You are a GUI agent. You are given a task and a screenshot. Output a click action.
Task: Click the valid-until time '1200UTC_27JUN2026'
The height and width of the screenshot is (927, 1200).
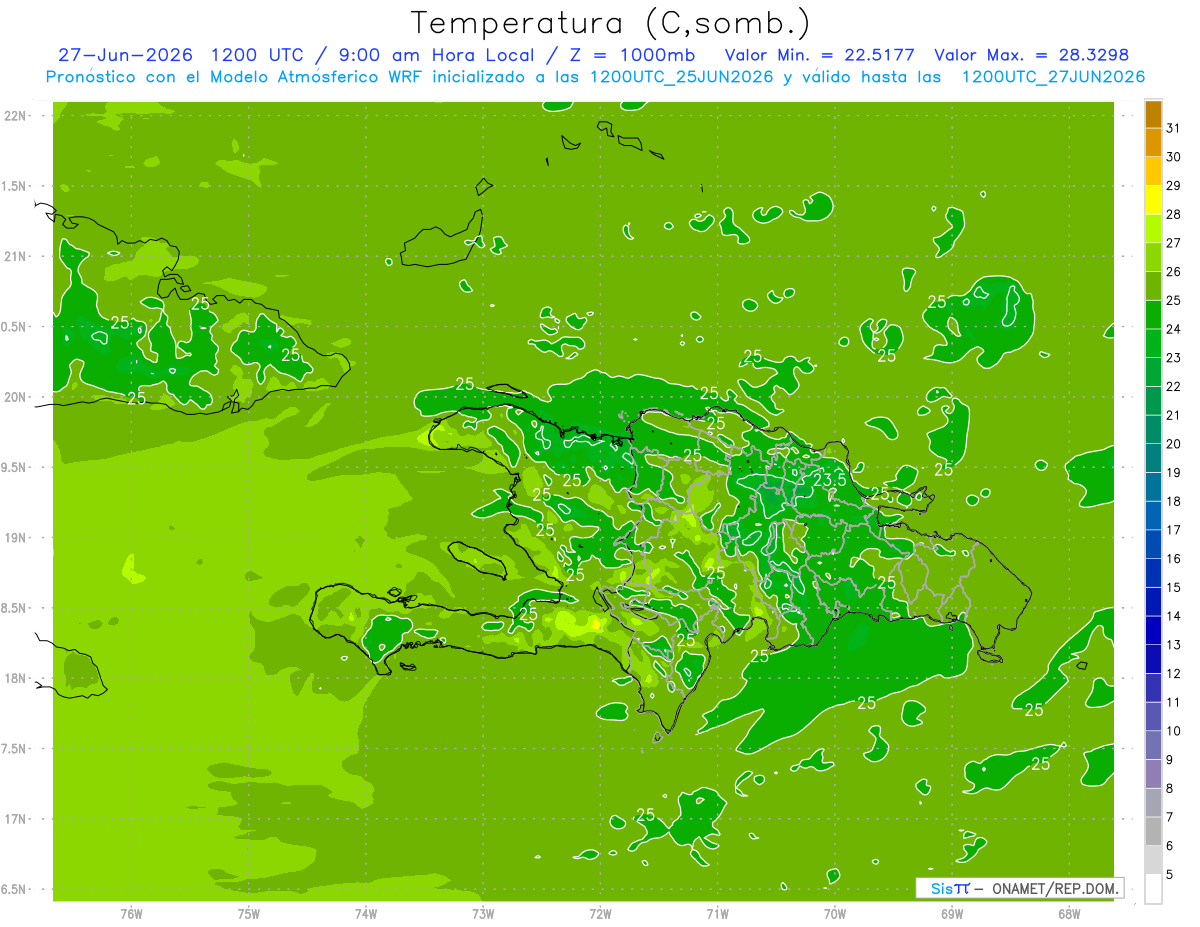[x=1053, y=77]
